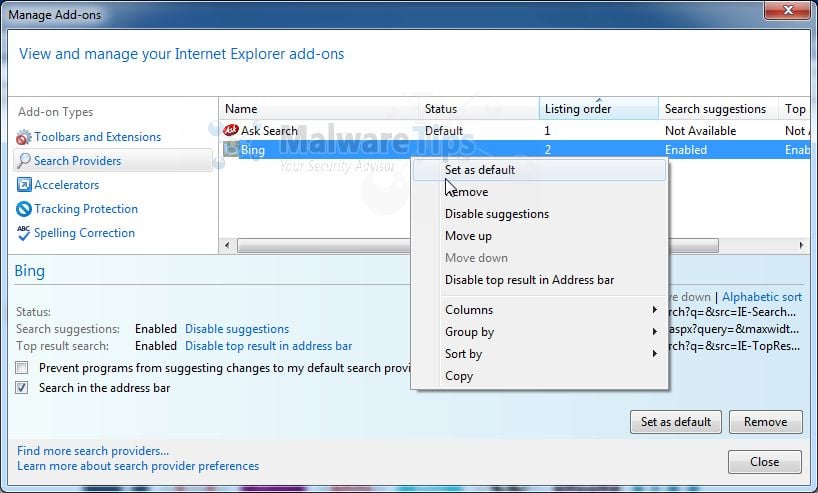Select Disable top result in Address bar
Viewport: 818px width, 493px height.
(x=539, y=280)
